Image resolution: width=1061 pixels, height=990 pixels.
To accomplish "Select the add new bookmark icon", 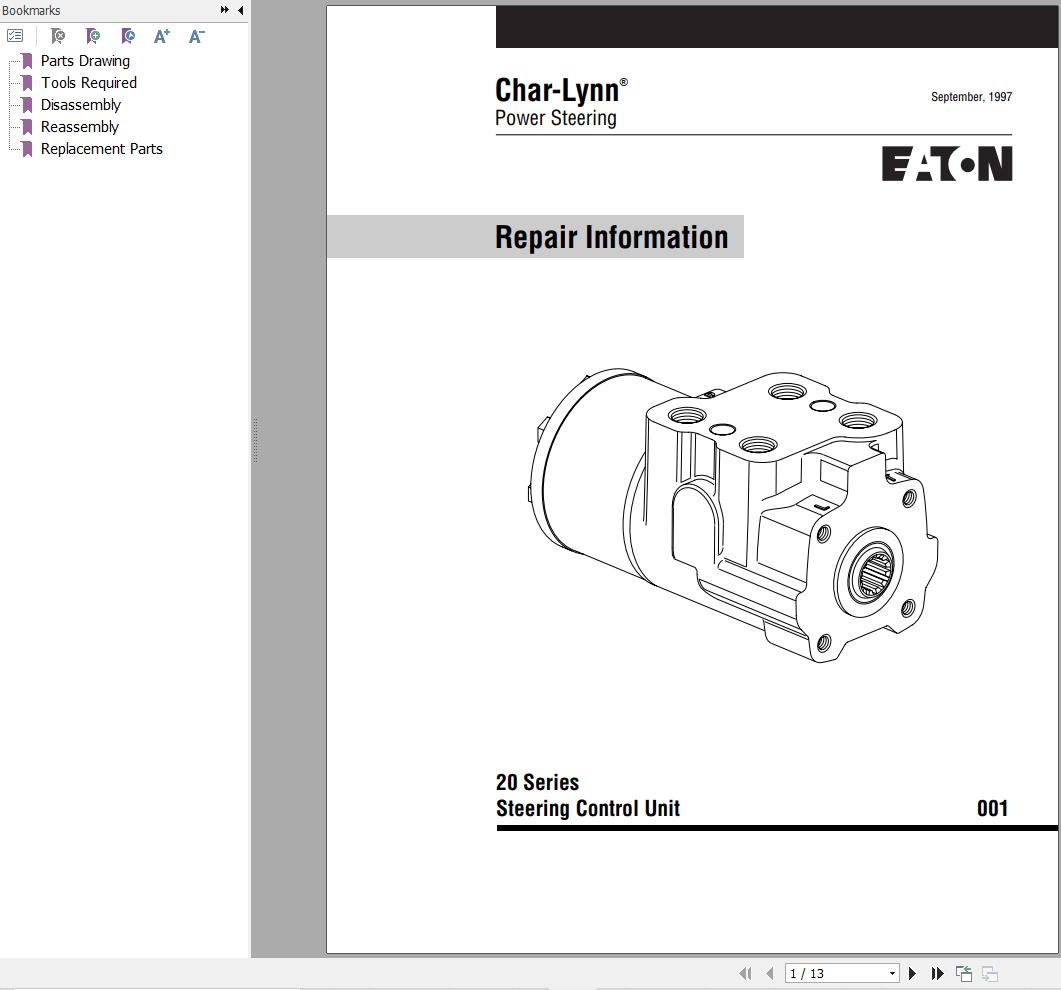I will point(93,36).
